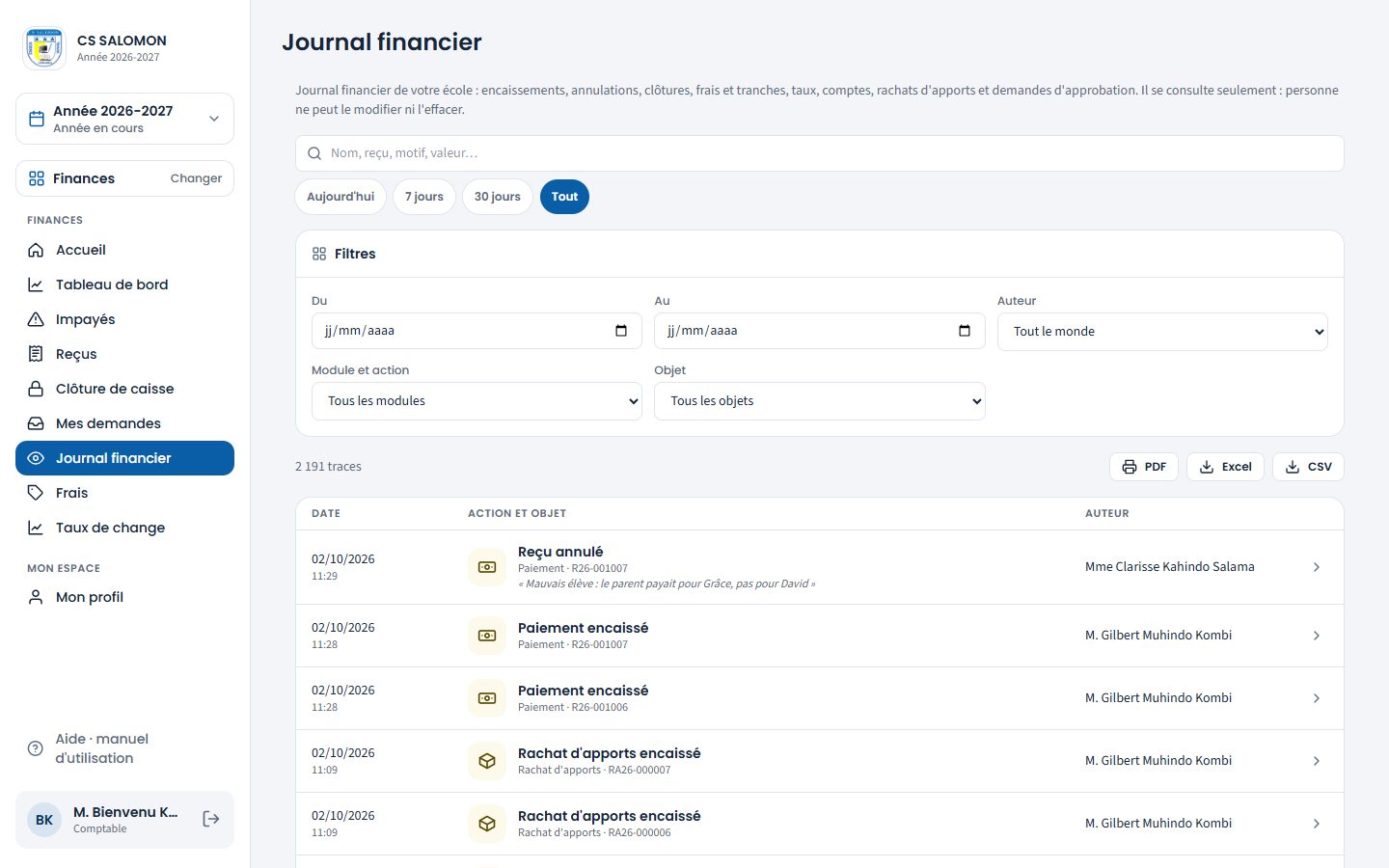The width and height of the screenshot is (1389, 868).
Task: Click the AUTEUR column header
Action: click(1106, 513)
